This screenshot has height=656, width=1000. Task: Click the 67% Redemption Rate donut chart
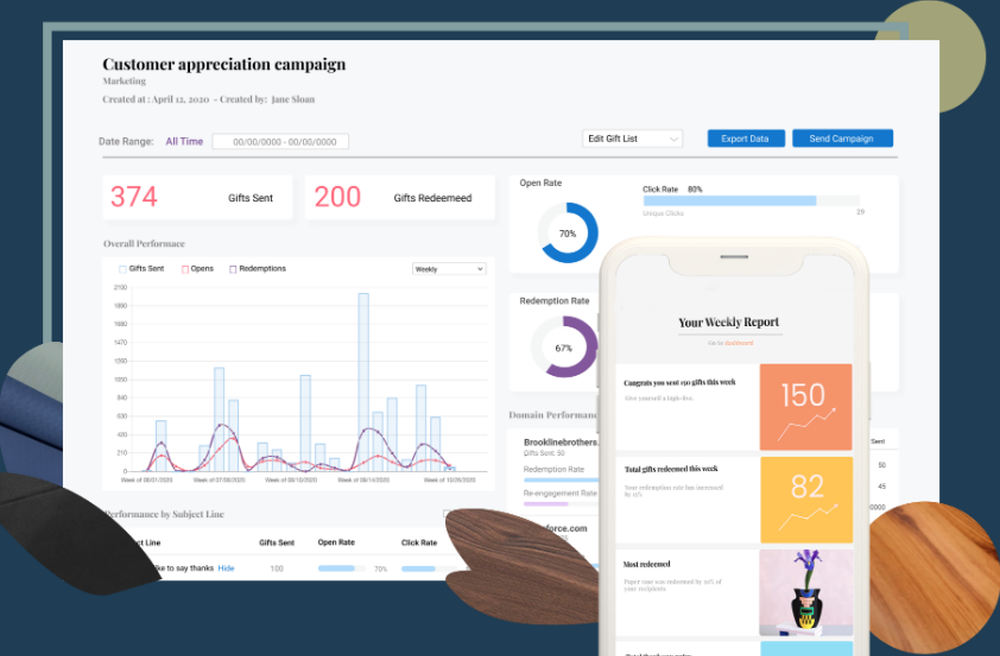(x=564, y=347)
